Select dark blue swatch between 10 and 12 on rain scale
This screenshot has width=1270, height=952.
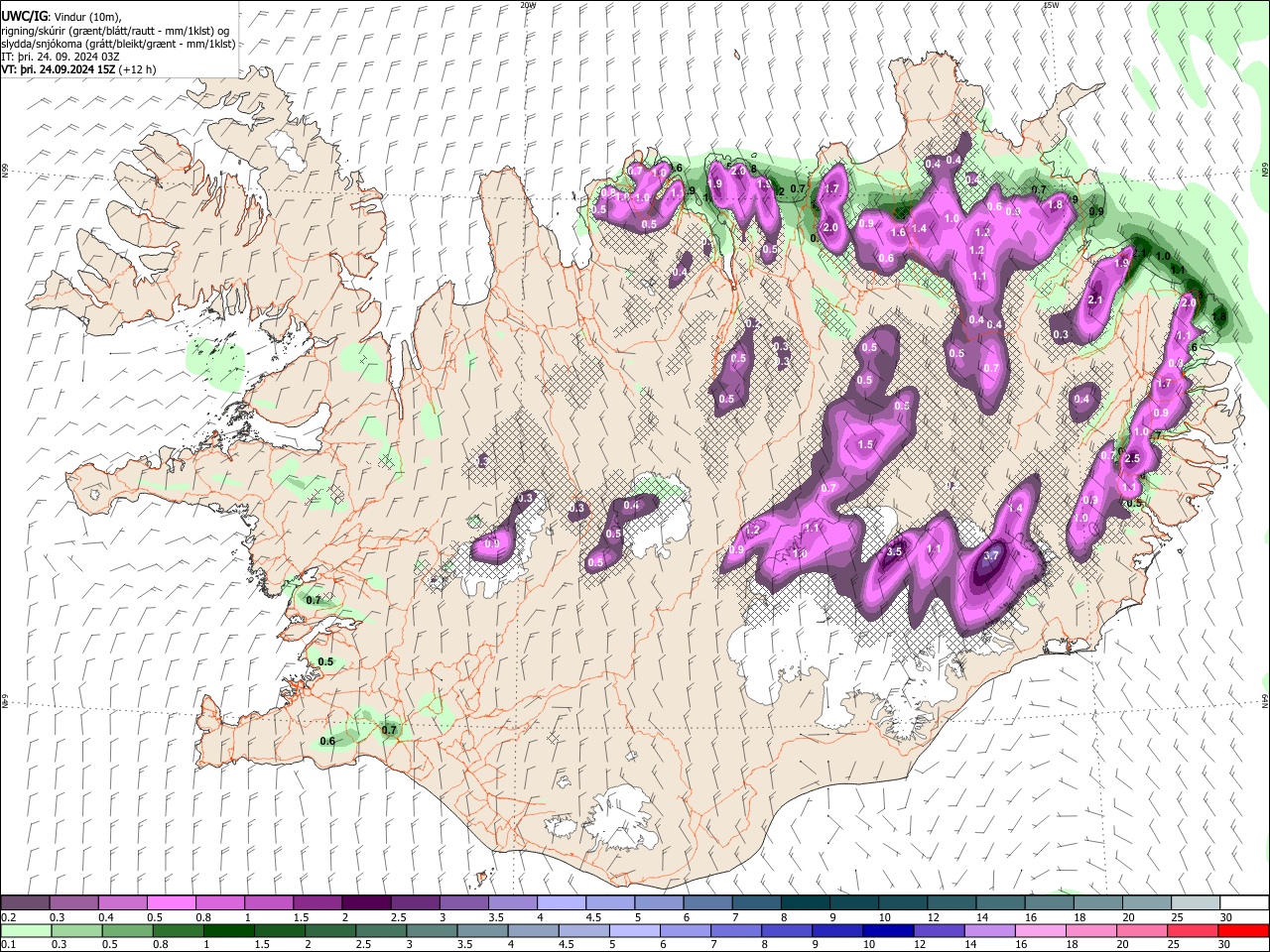pos(888,930)
